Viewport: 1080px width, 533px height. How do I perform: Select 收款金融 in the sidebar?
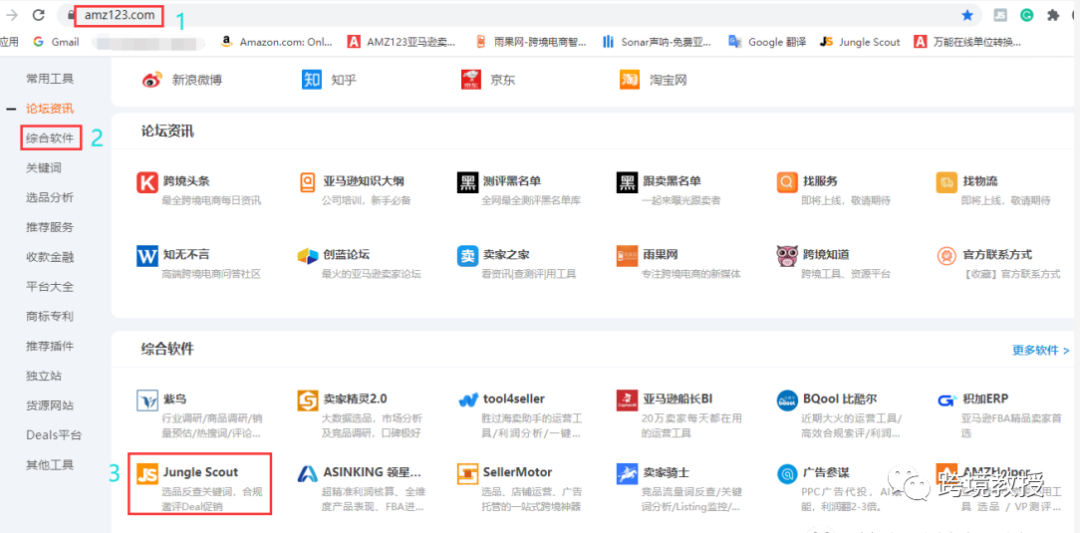[50, 257]
